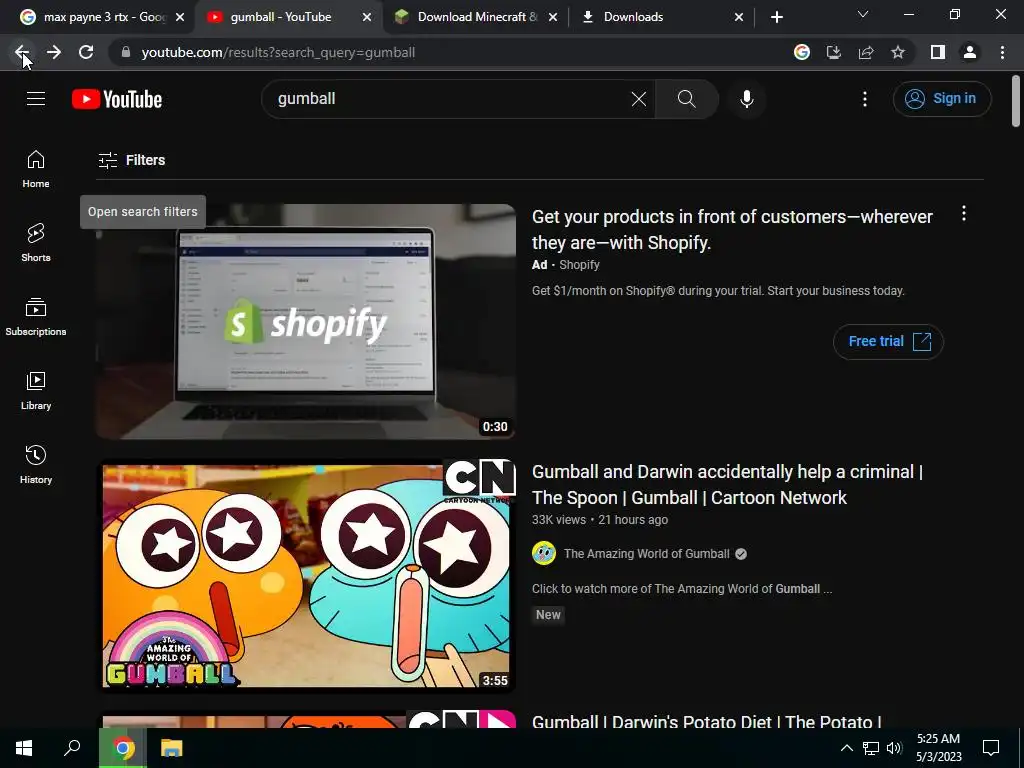Click the Sign in button
This screenshot has width=1024, height=768.
coord(942,99)
